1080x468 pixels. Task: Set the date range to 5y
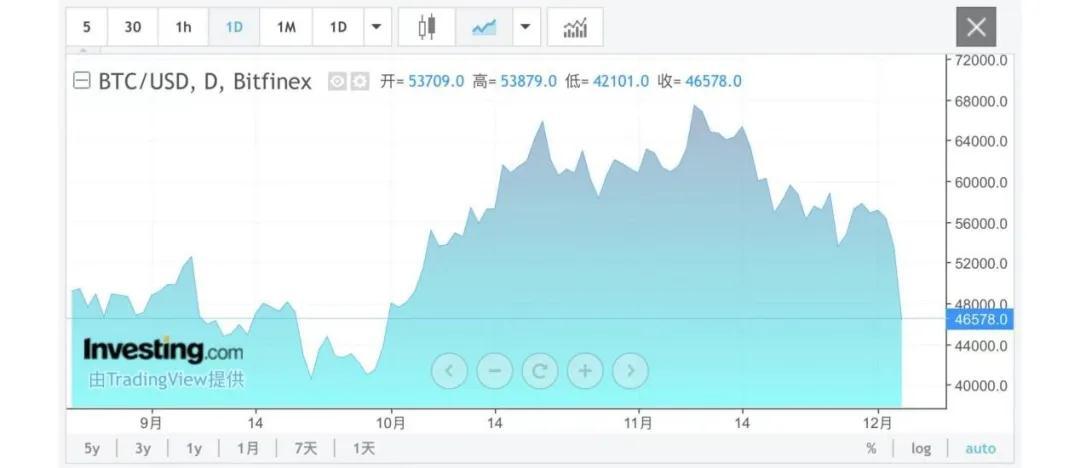click(92, 448)
